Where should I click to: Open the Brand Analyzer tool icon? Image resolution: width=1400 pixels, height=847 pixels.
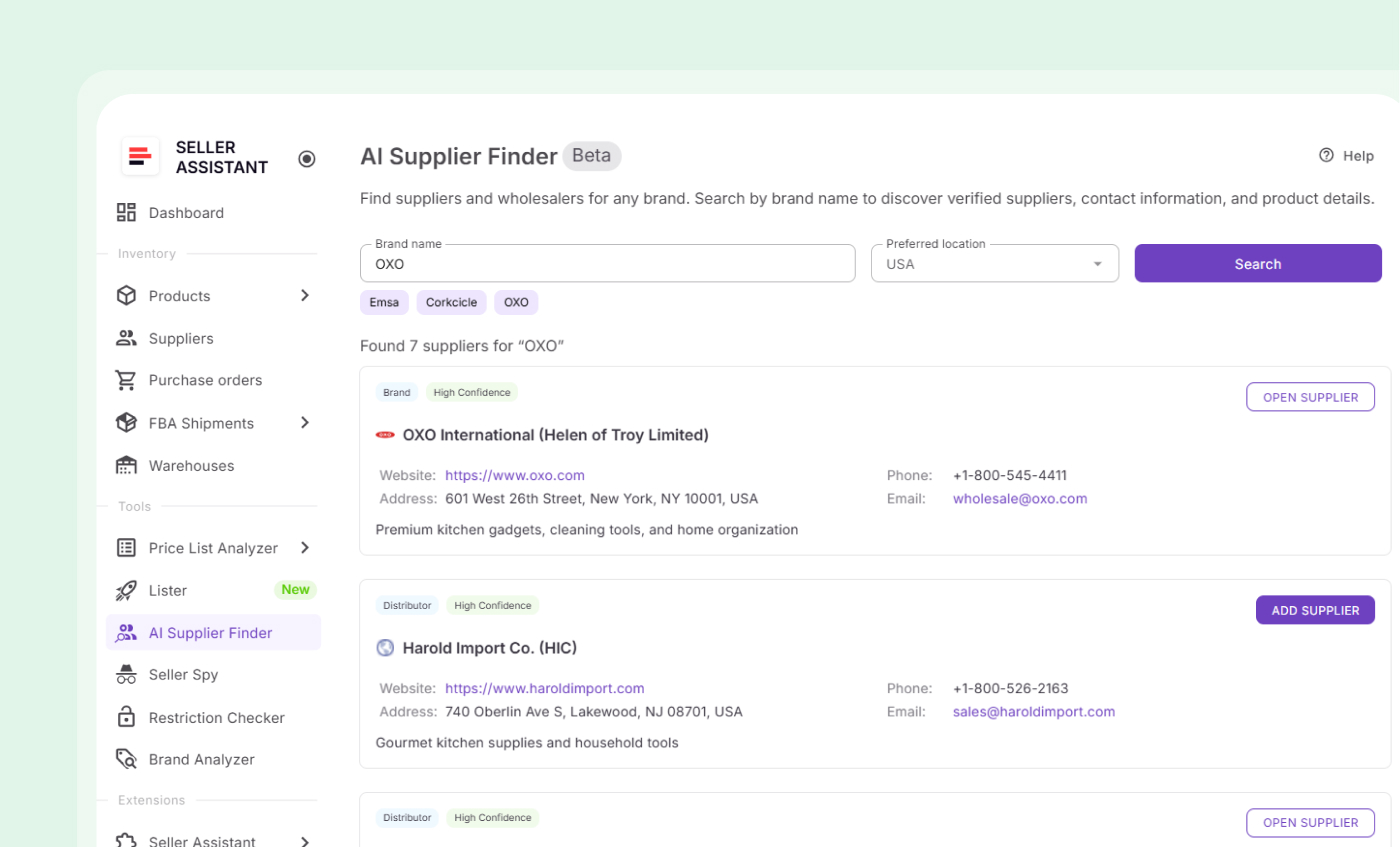point(126,759)
